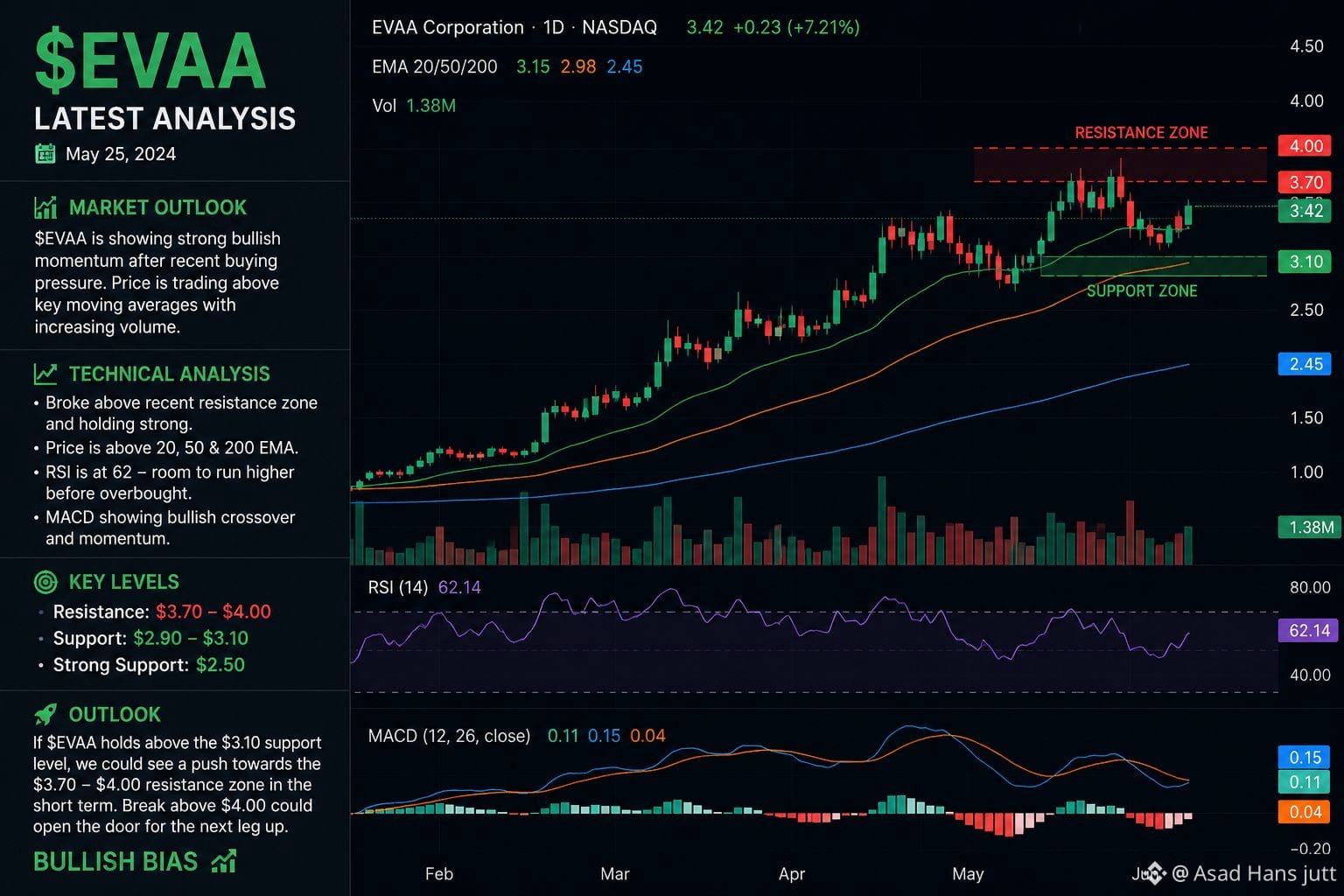This screenshot has height=896, width=1344.
Task: Select the orange 0.04 histogram tag on axis
Action: click(x=1305, y=812)
